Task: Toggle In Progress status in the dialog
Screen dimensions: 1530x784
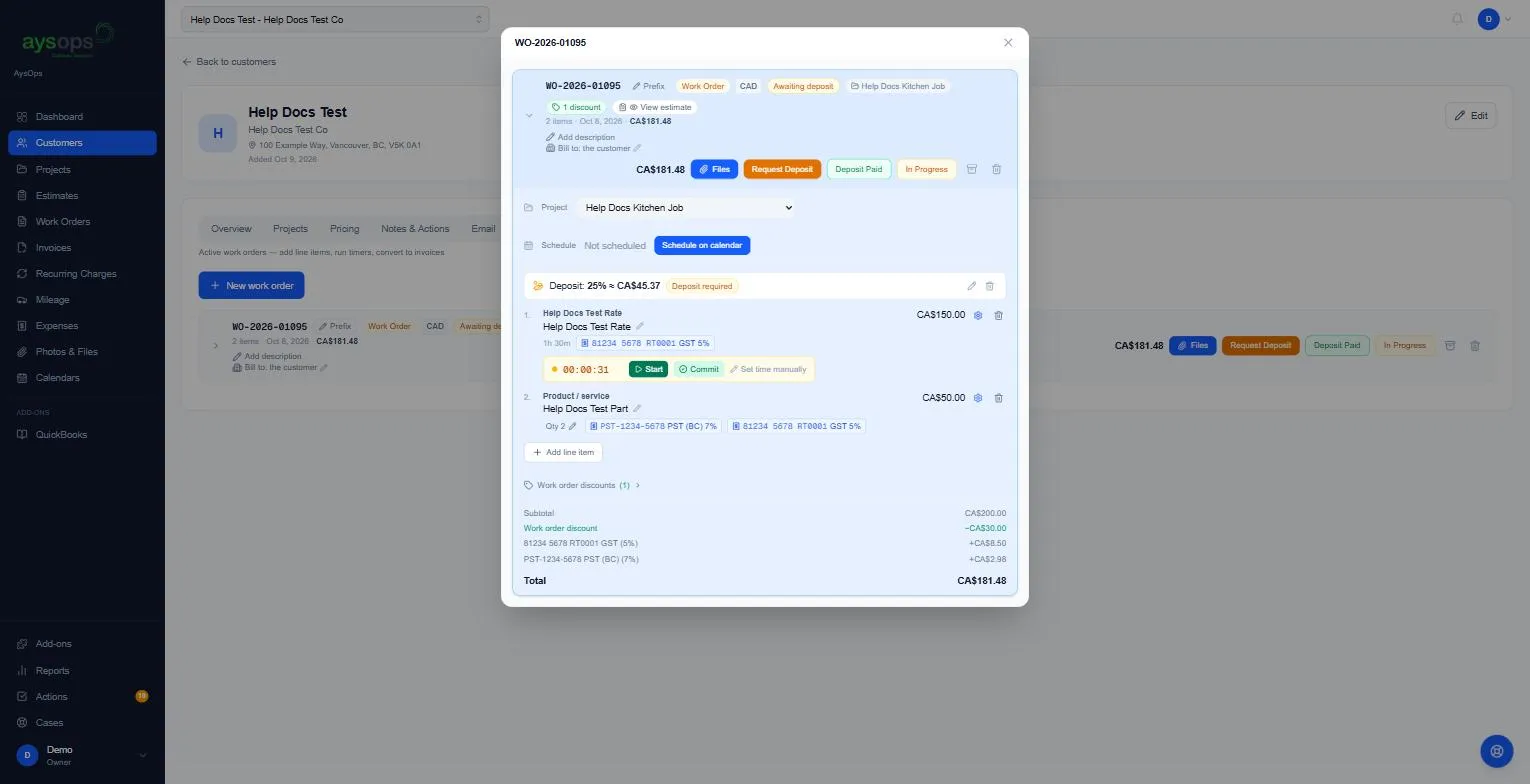Action: (926, 169)
